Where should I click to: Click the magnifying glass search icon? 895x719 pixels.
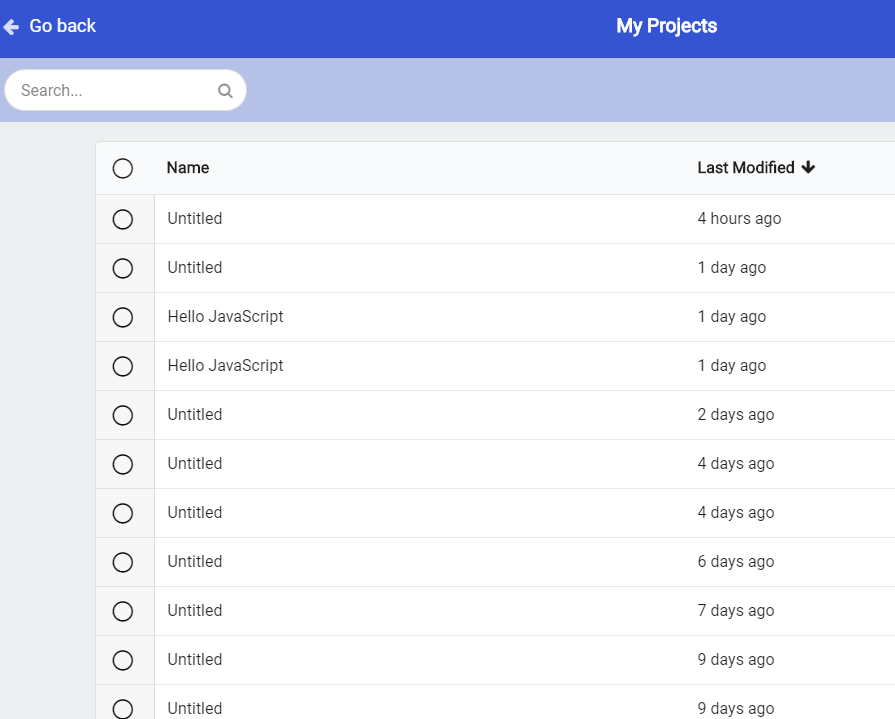tap(225, 90)
